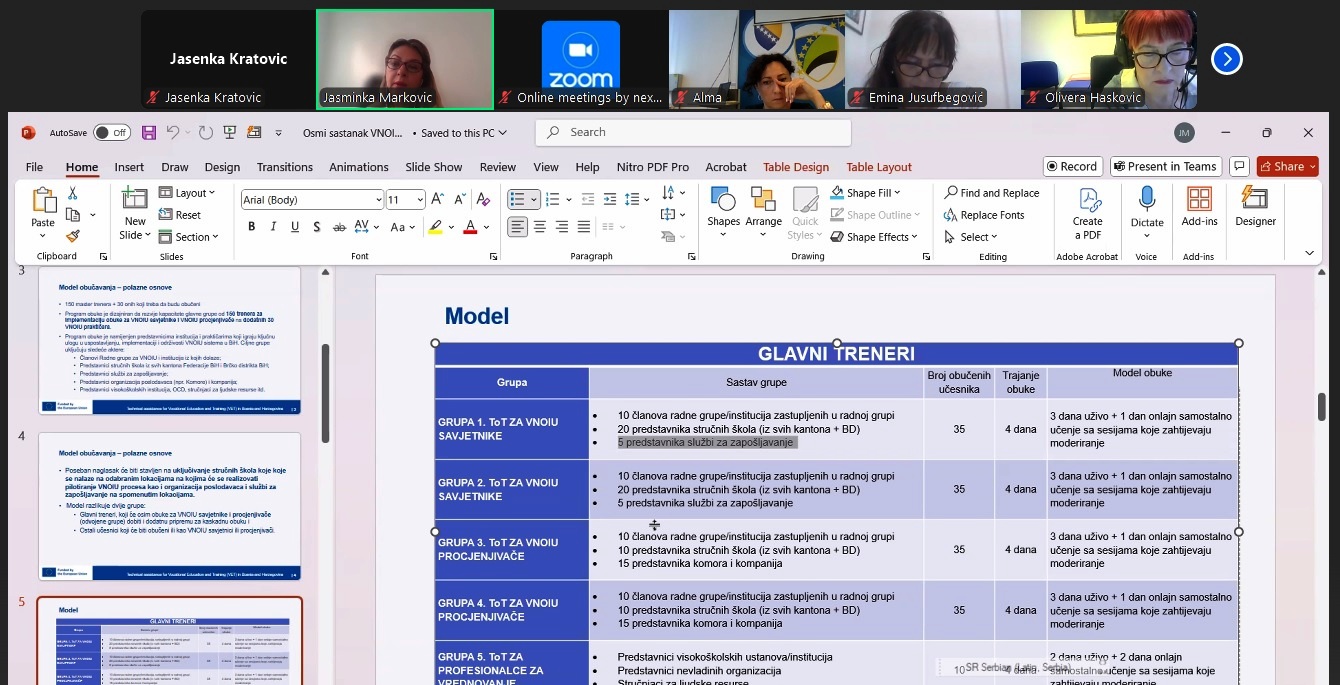1340x685 pixels.
Task: Click the Clear All Formatting icon
Action: pos(483,199)
